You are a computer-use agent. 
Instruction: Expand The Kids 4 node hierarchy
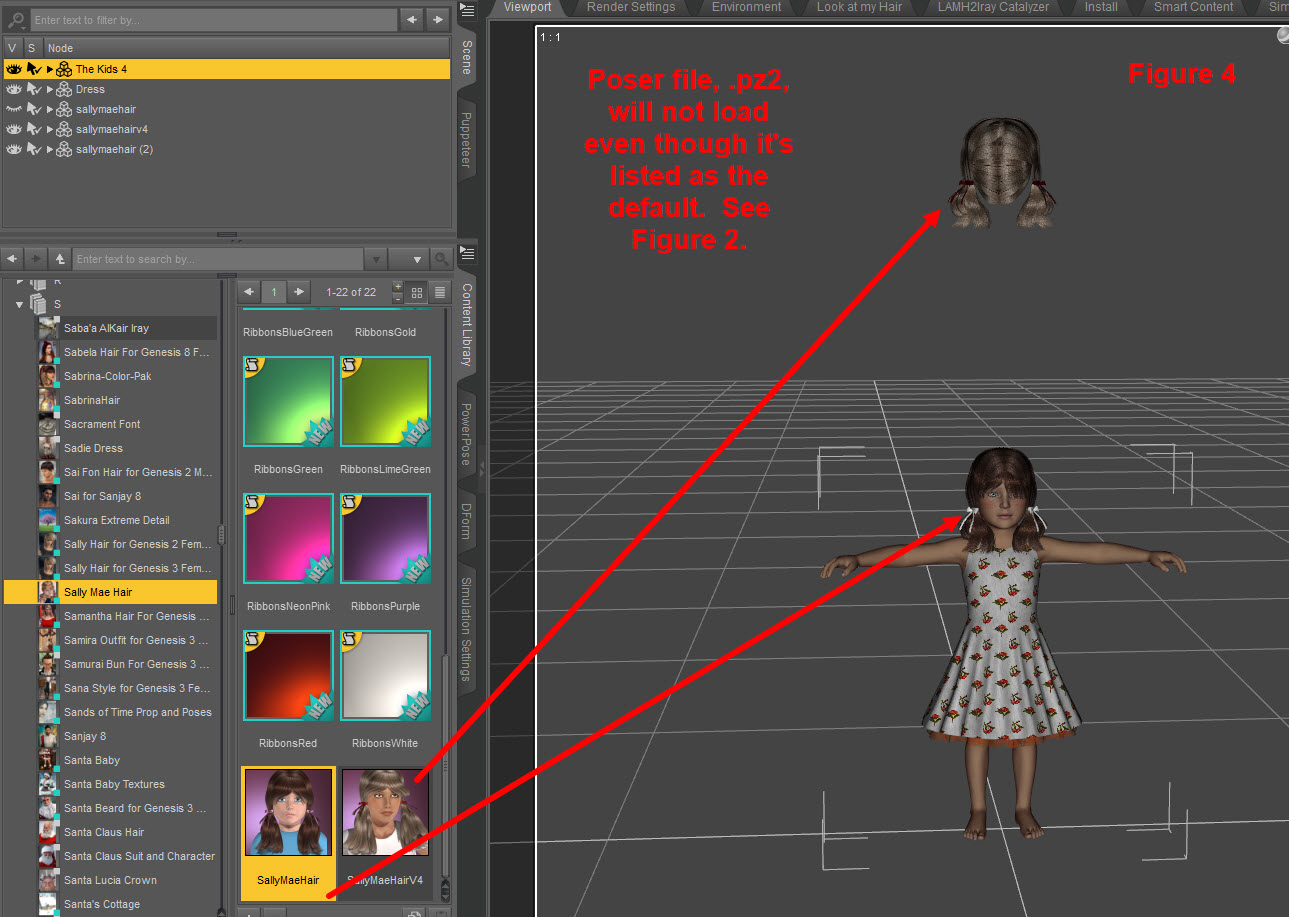click(50, 69)
